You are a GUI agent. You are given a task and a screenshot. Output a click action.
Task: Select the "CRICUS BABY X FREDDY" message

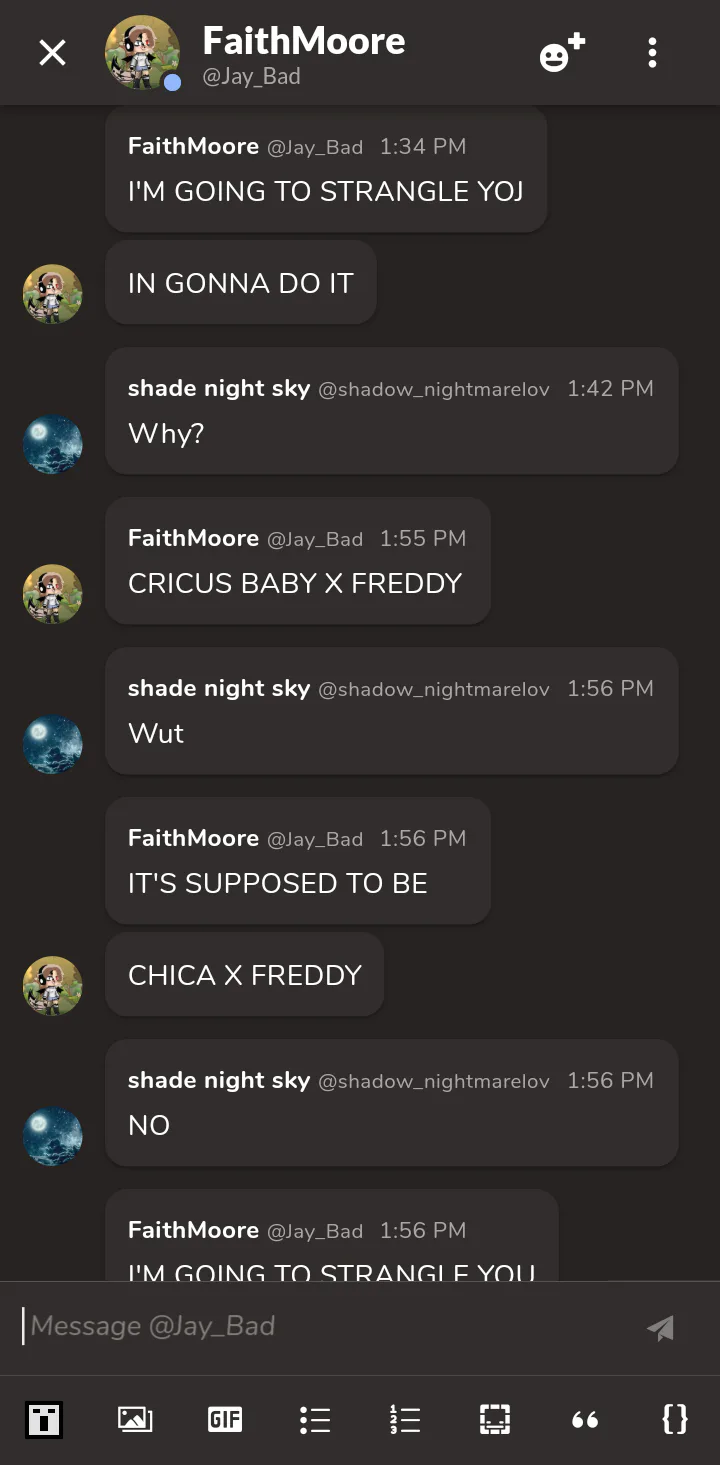(x=295, y=583)
